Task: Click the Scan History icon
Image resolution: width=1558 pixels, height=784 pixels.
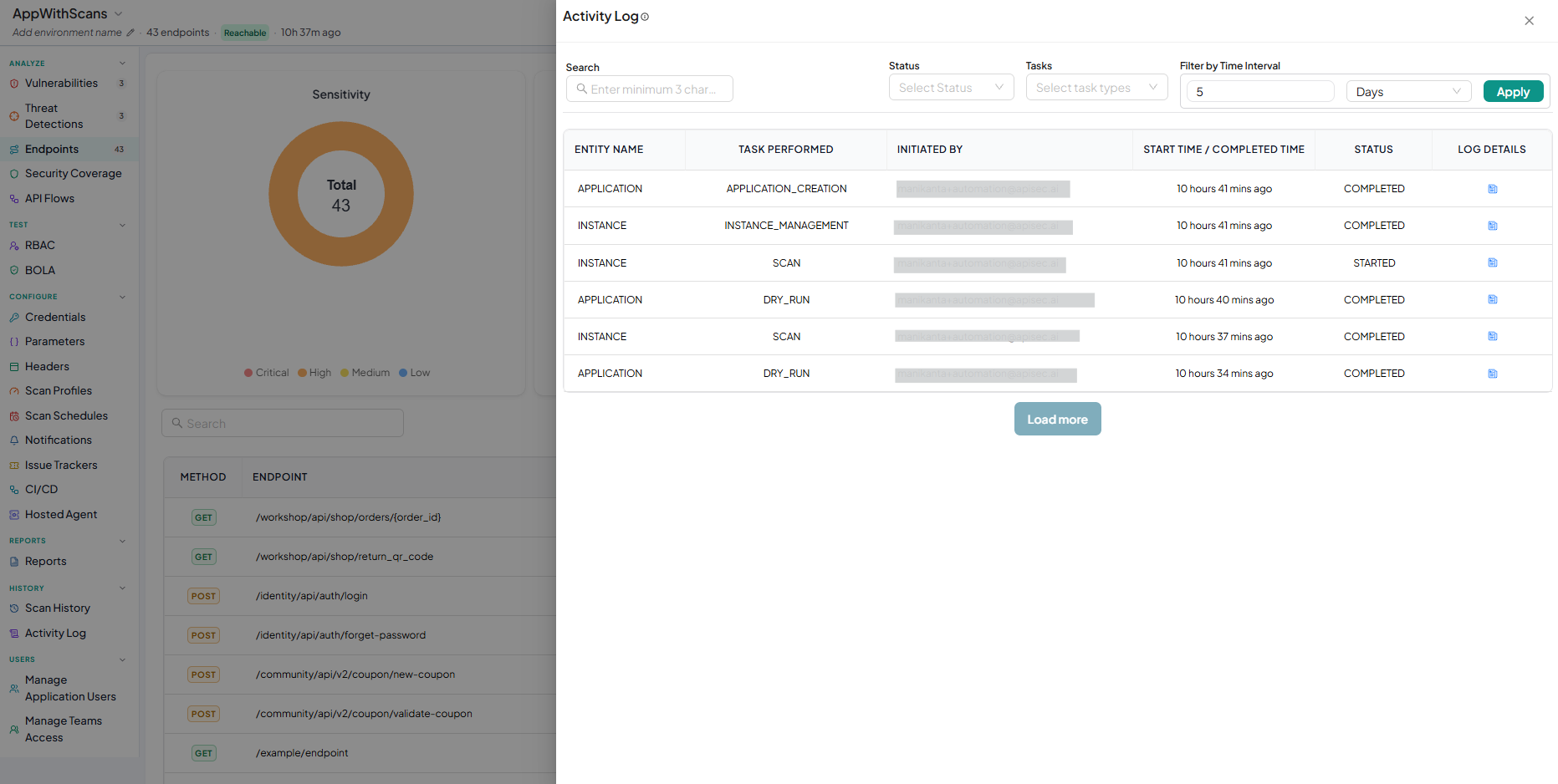Action: 14,608
